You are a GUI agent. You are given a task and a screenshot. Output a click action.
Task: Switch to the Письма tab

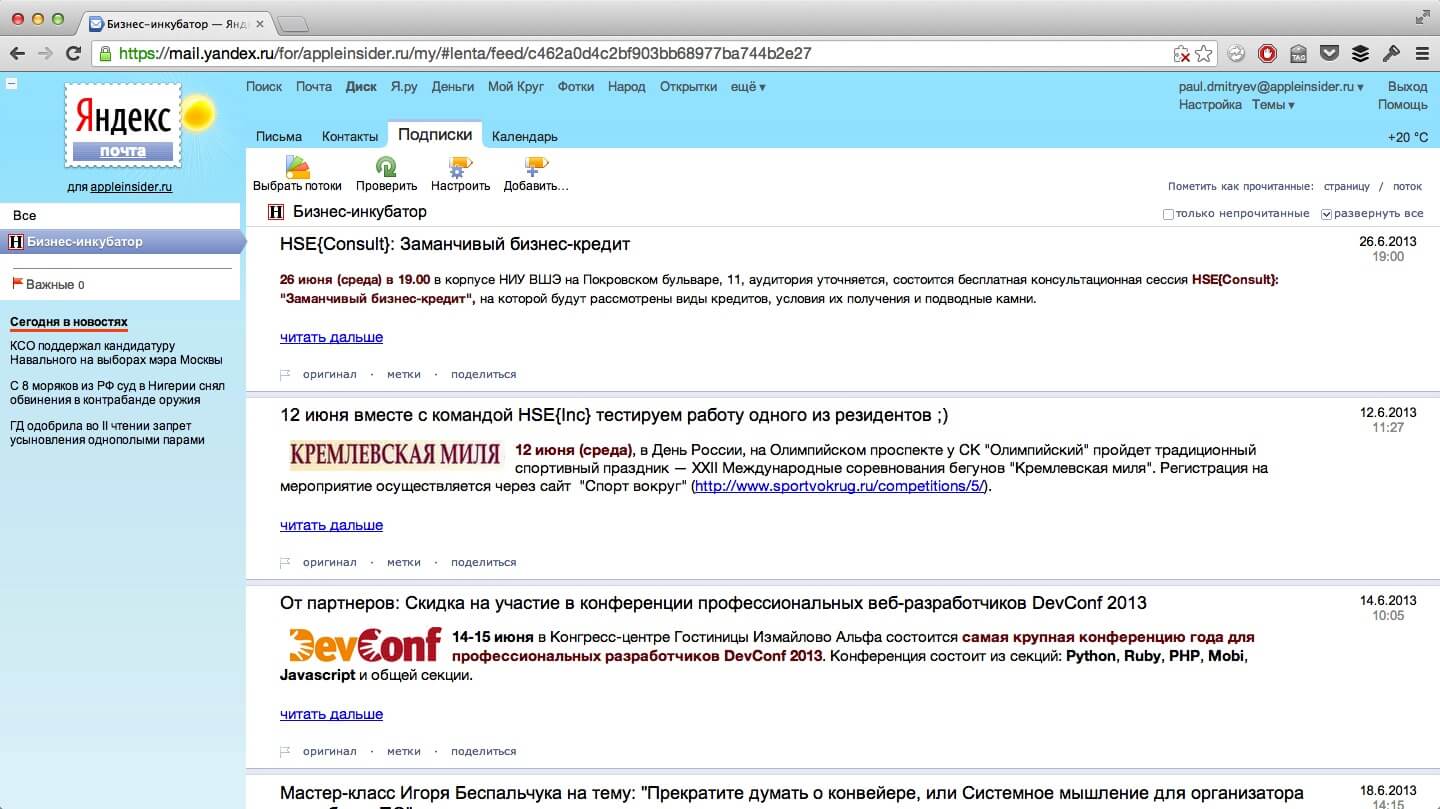[x=279, y=136]
